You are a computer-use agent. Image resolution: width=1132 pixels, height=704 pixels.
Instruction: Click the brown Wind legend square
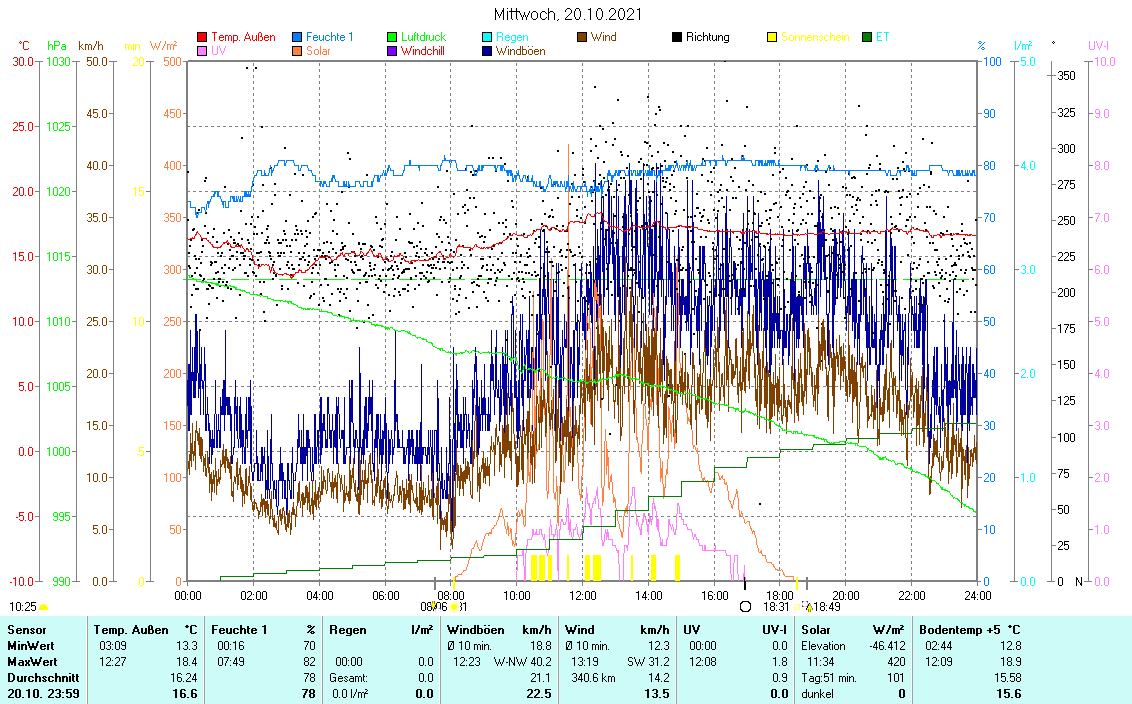(583, 37)
